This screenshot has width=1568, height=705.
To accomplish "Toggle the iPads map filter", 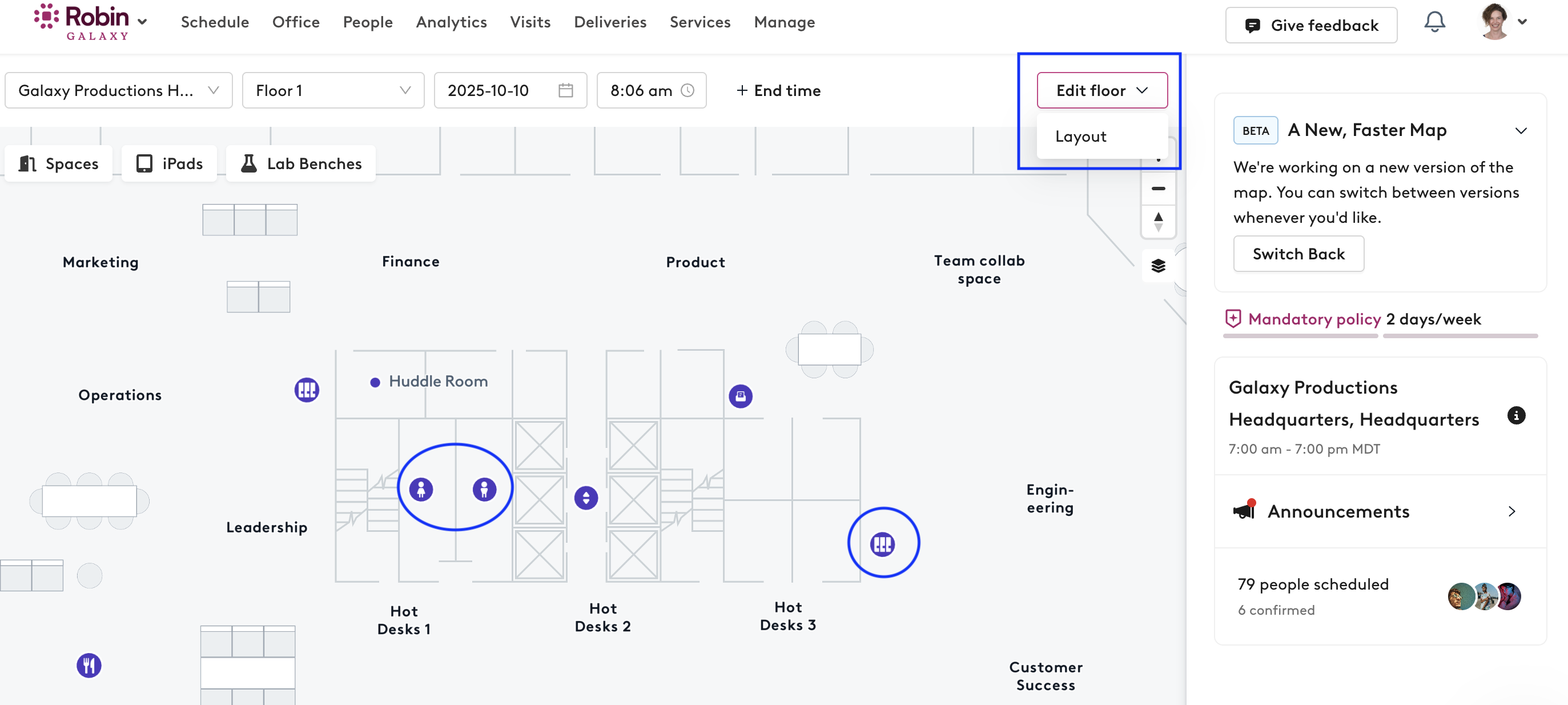I will pos(169,164).
